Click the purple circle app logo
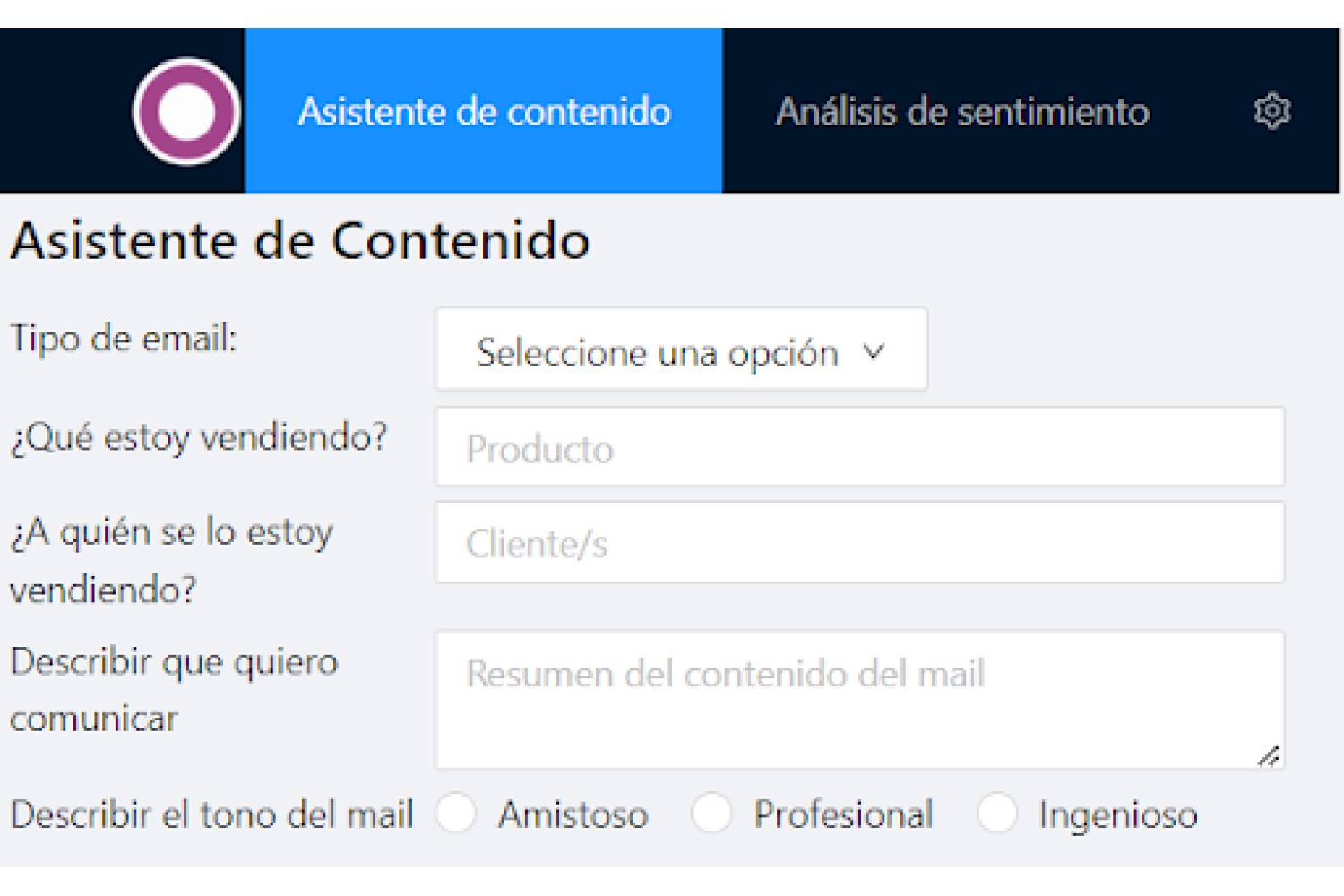The height and width of the screenshot is (896, 1344). click(x=186, y=111)
